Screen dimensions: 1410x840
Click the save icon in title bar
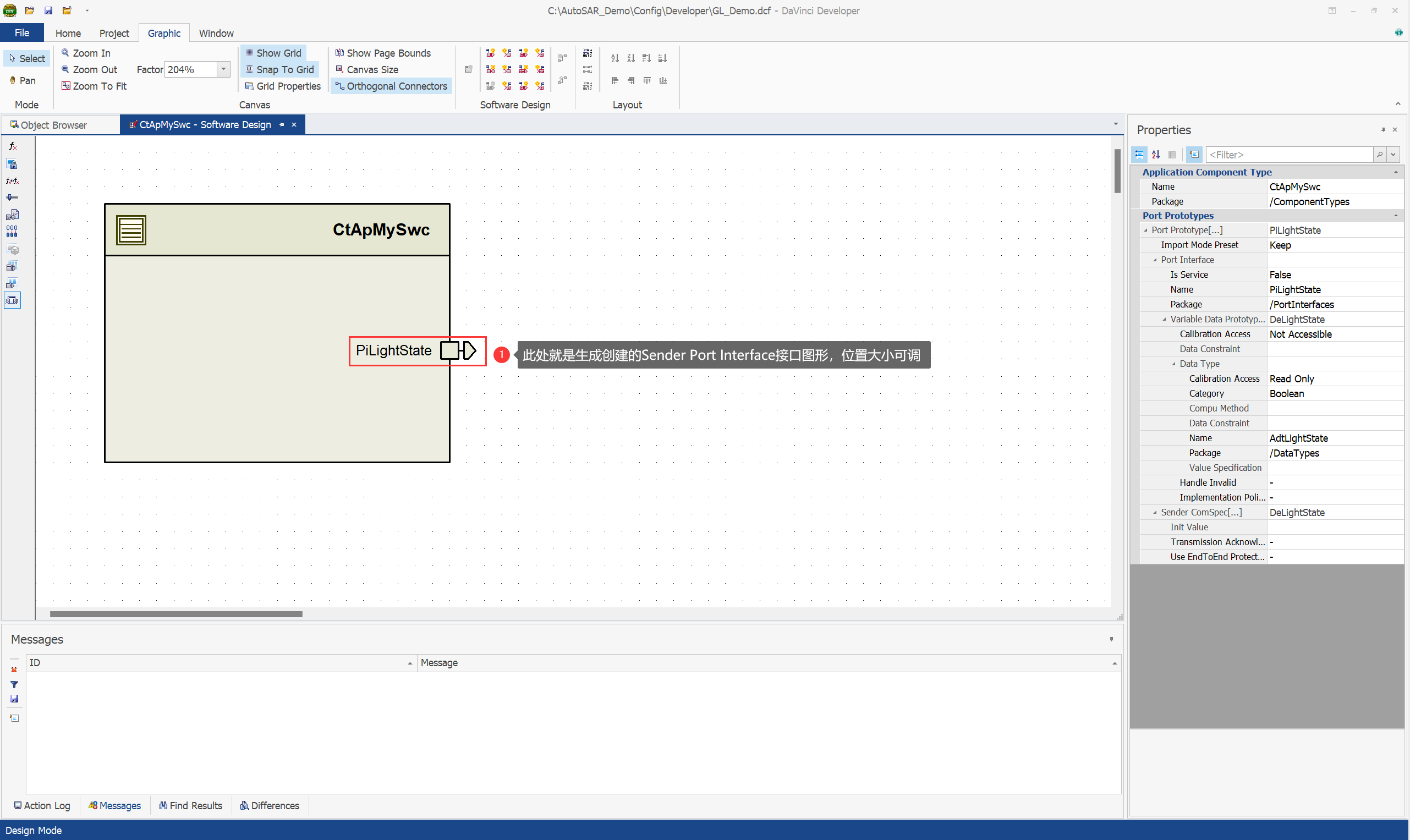coord(48,10)
